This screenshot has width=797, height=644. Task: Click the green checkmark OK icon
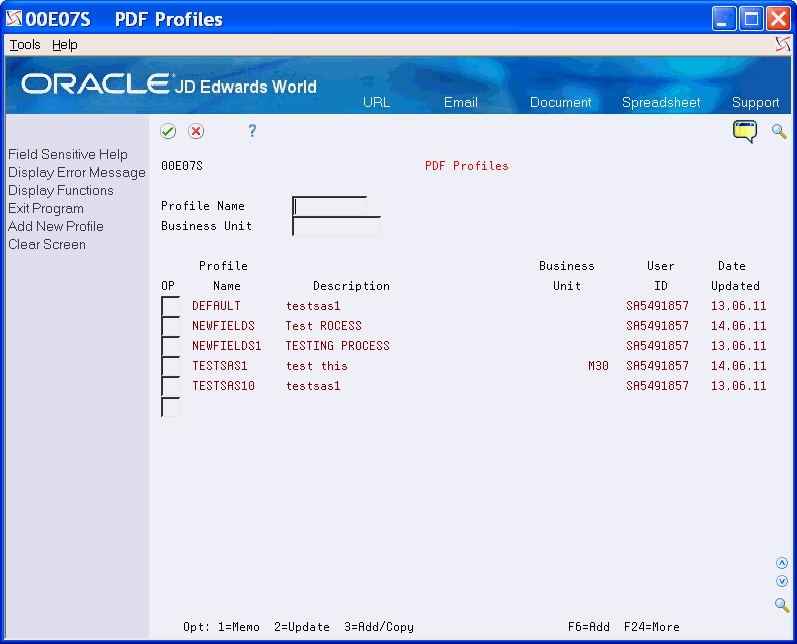pos(168,131)
